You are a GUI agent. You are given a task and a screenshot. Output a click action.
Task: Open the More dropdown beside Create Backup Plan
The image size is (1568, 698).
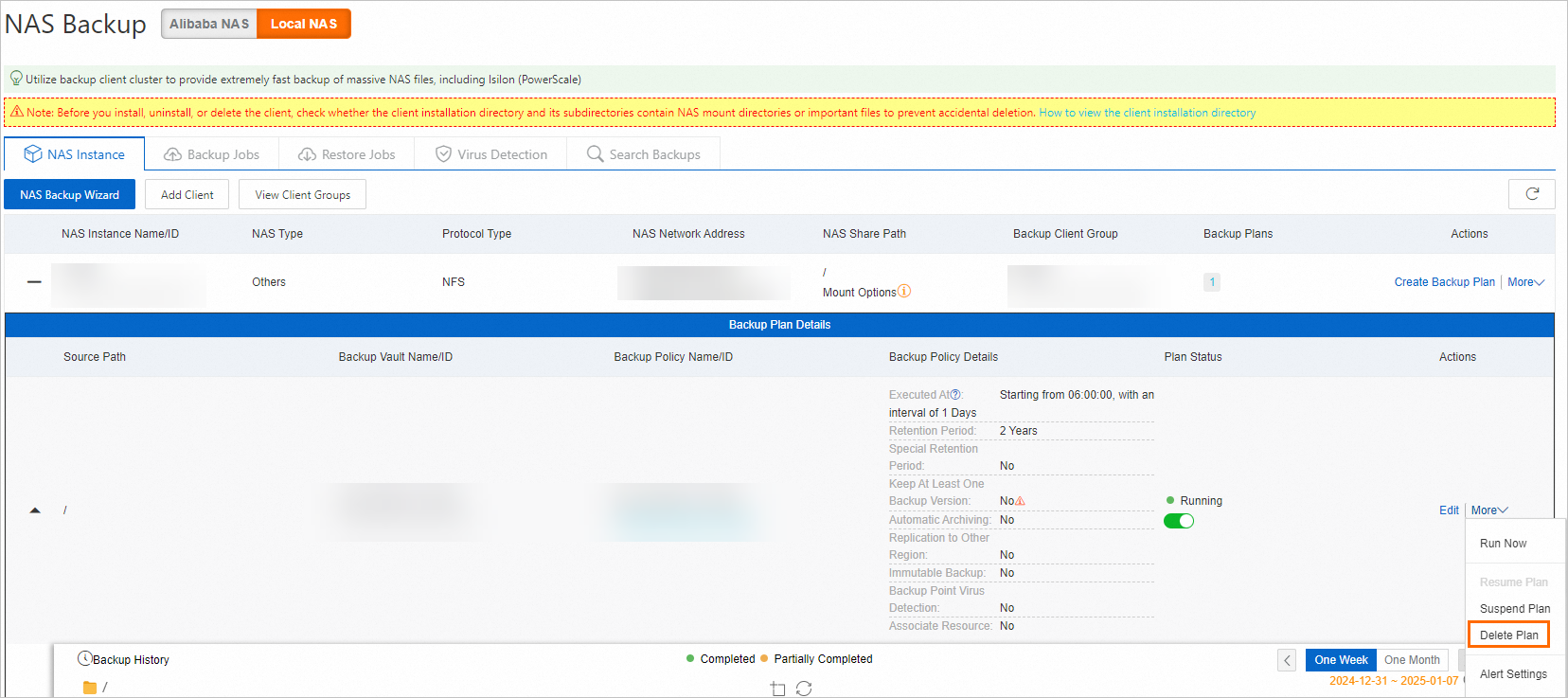pos(1525,282)
